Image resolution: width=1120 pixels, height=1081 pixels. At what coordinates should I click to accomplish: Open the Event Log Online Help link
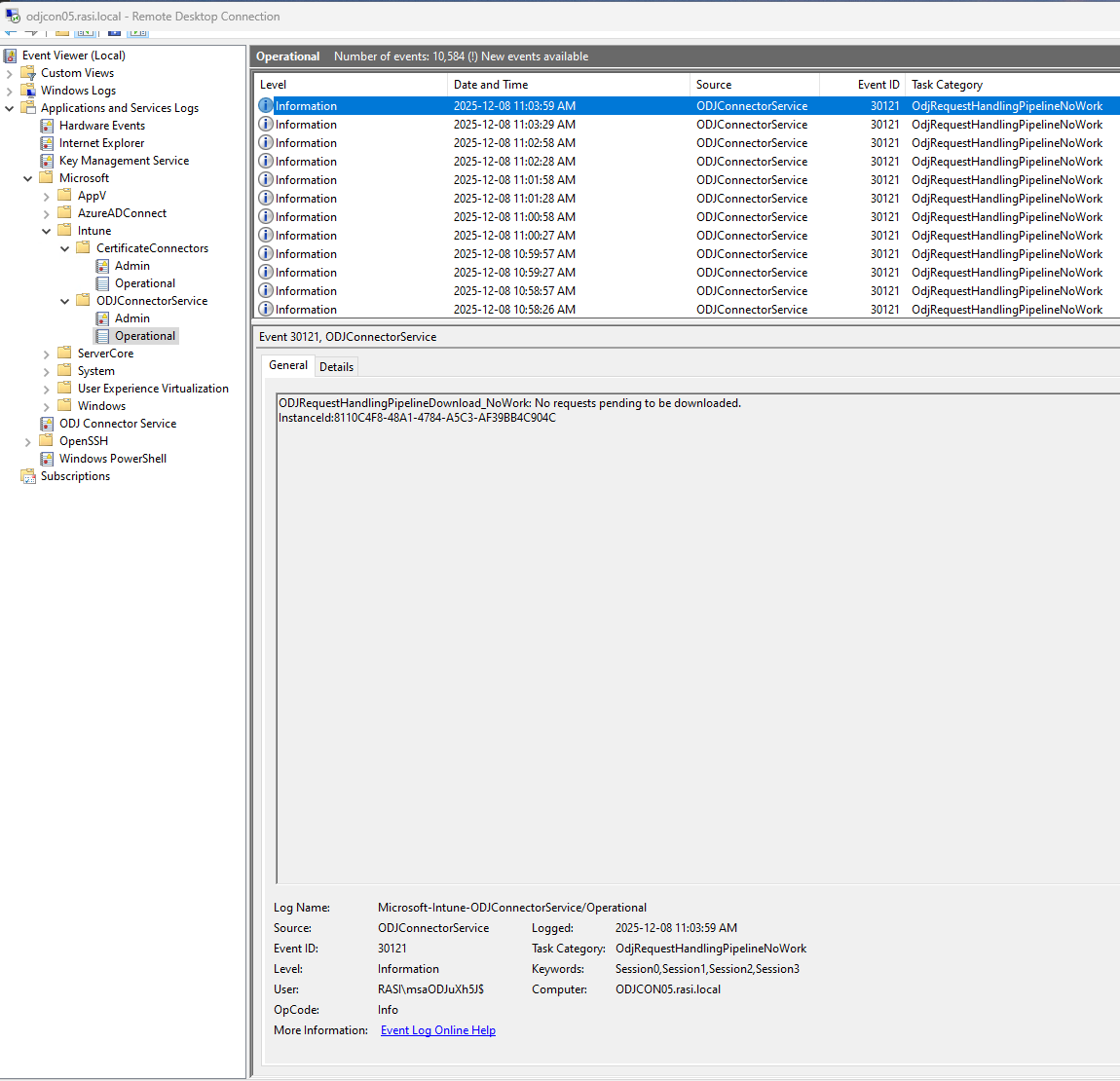438,1030
